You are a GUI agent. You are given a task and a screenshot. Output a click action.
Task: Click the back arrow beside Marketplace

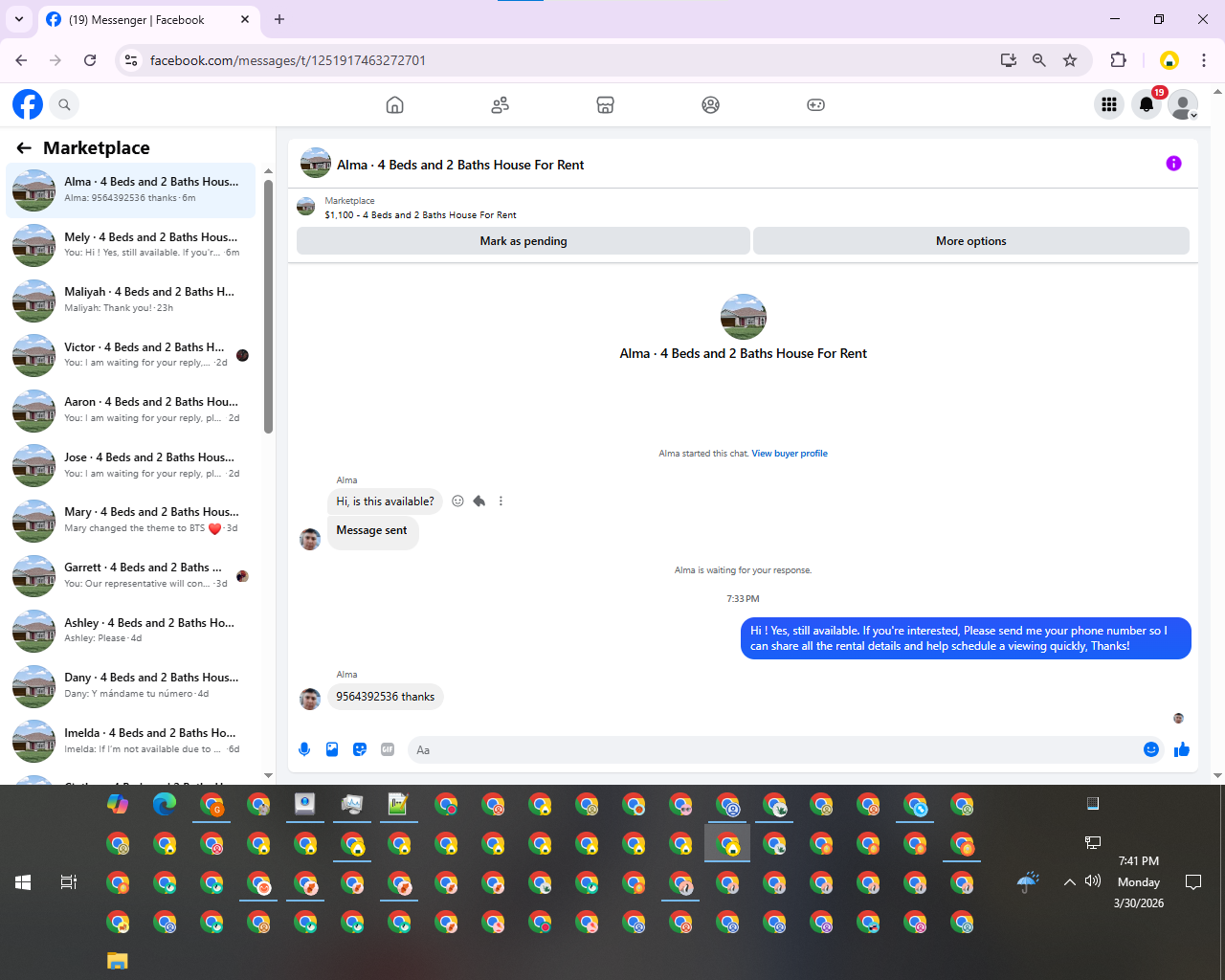click(24, 147)
